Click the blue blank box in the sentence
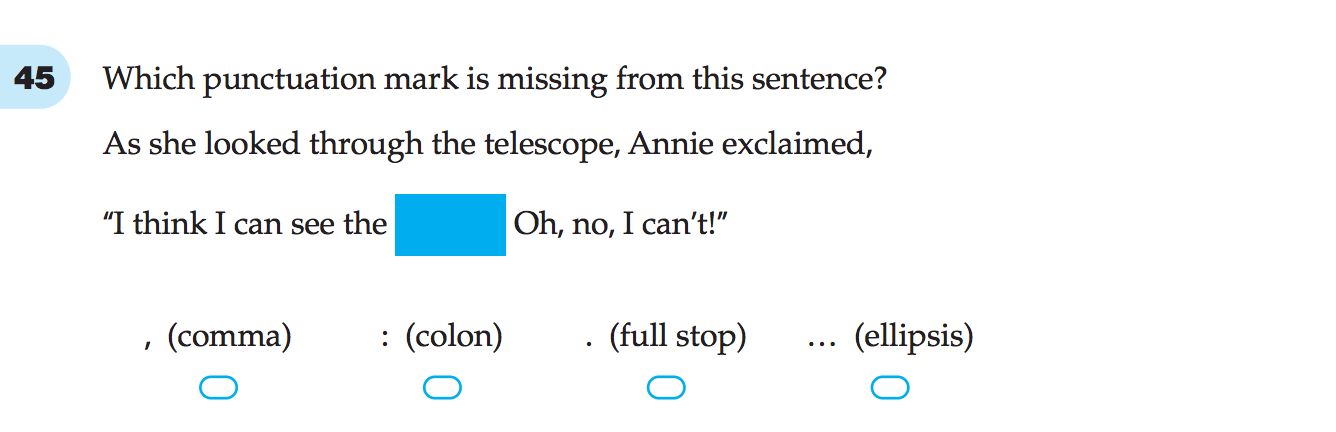The image size is (1336, 432). [x=450, y=225]
